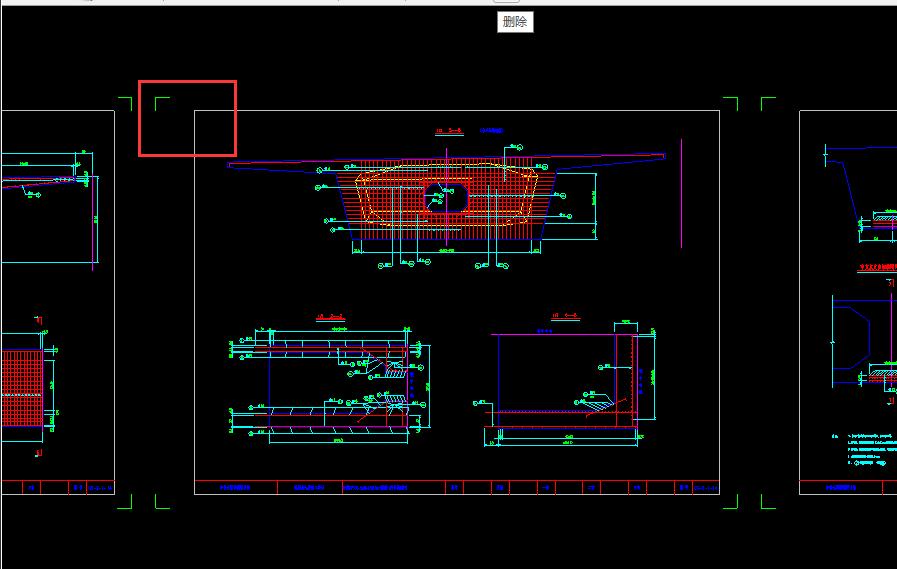
Task: Click the green corner mark at center sheet's bottom-left
Action: pyautogui.click(x=161, y=501)
